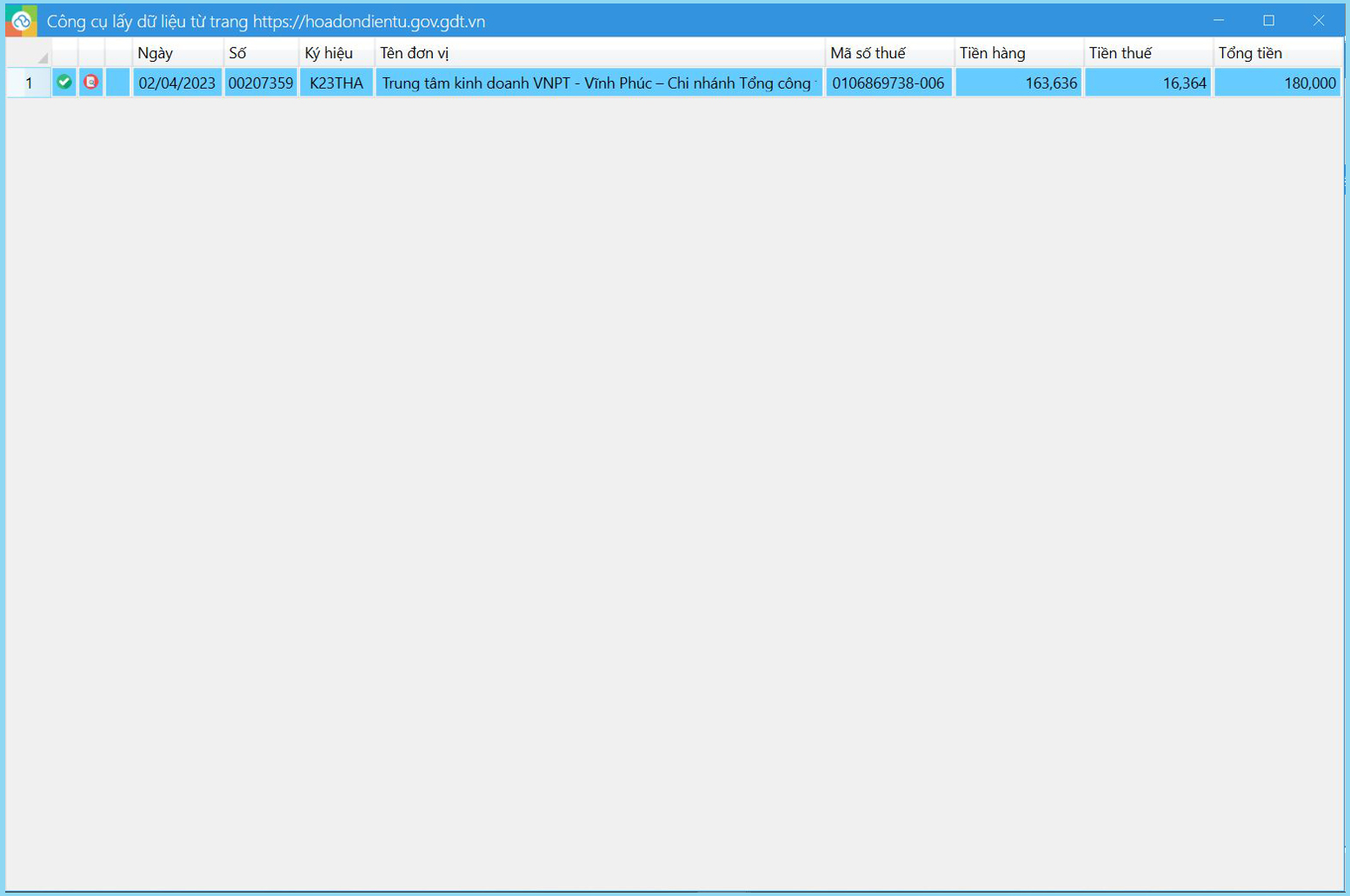Select row 1 via its row number header
The height and width of the screenshot is (896, 1350).
pyautogui.click(x=29, y=83)
